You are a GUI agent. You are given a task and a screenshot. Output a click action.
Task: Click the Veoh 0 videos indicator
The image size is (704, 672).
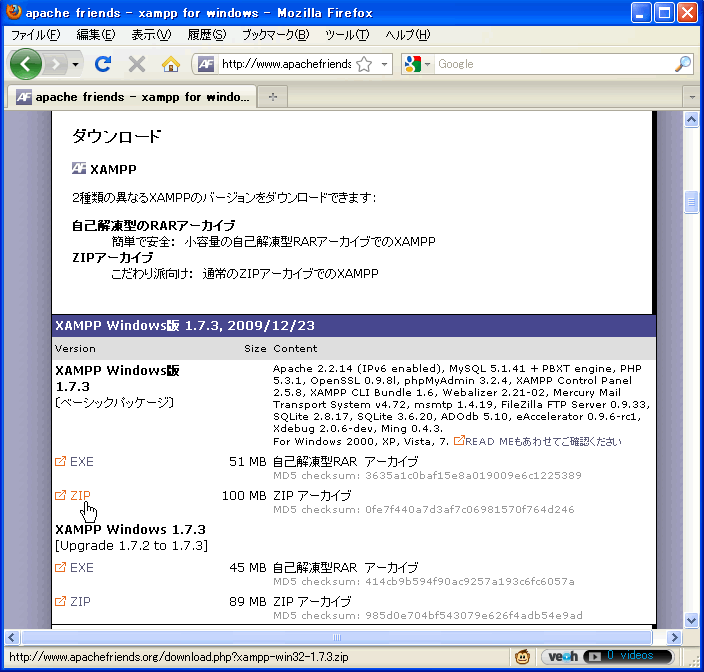[629, 656]
